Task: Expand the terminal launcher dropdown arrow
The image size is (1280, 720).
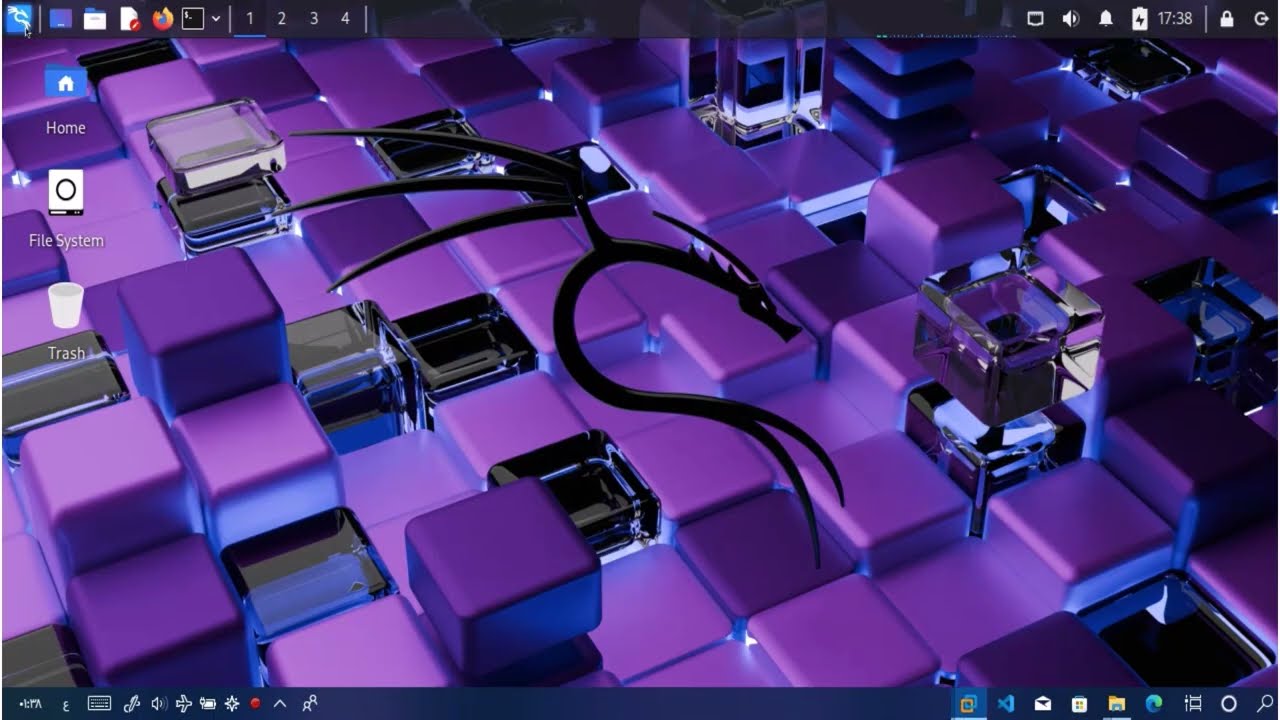Action: click(216, 18)
